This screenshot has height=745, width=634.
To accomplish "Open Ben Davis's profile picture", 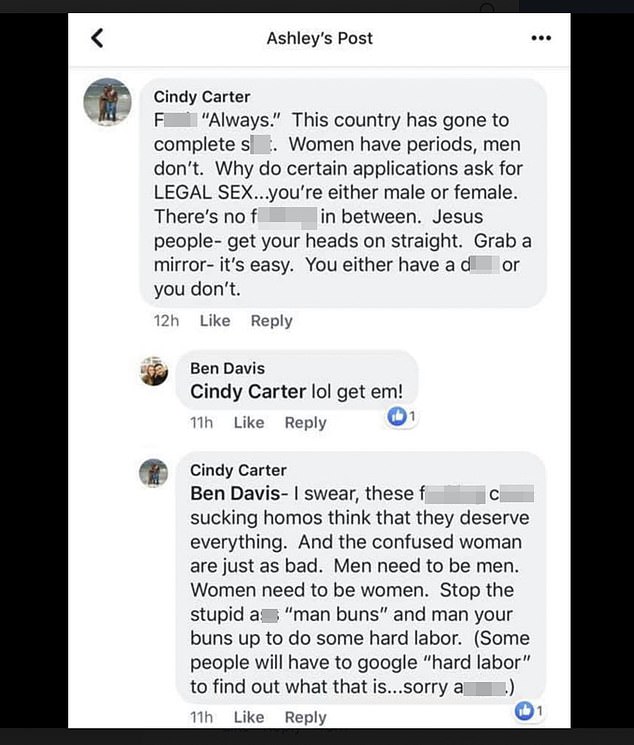I will click(154, 371).
